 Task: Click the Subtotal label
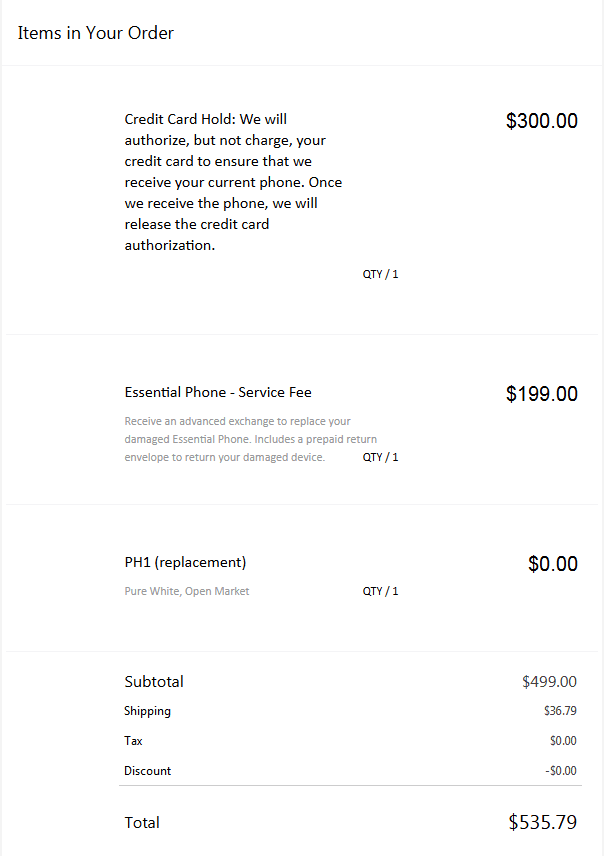tap(154, 681)
